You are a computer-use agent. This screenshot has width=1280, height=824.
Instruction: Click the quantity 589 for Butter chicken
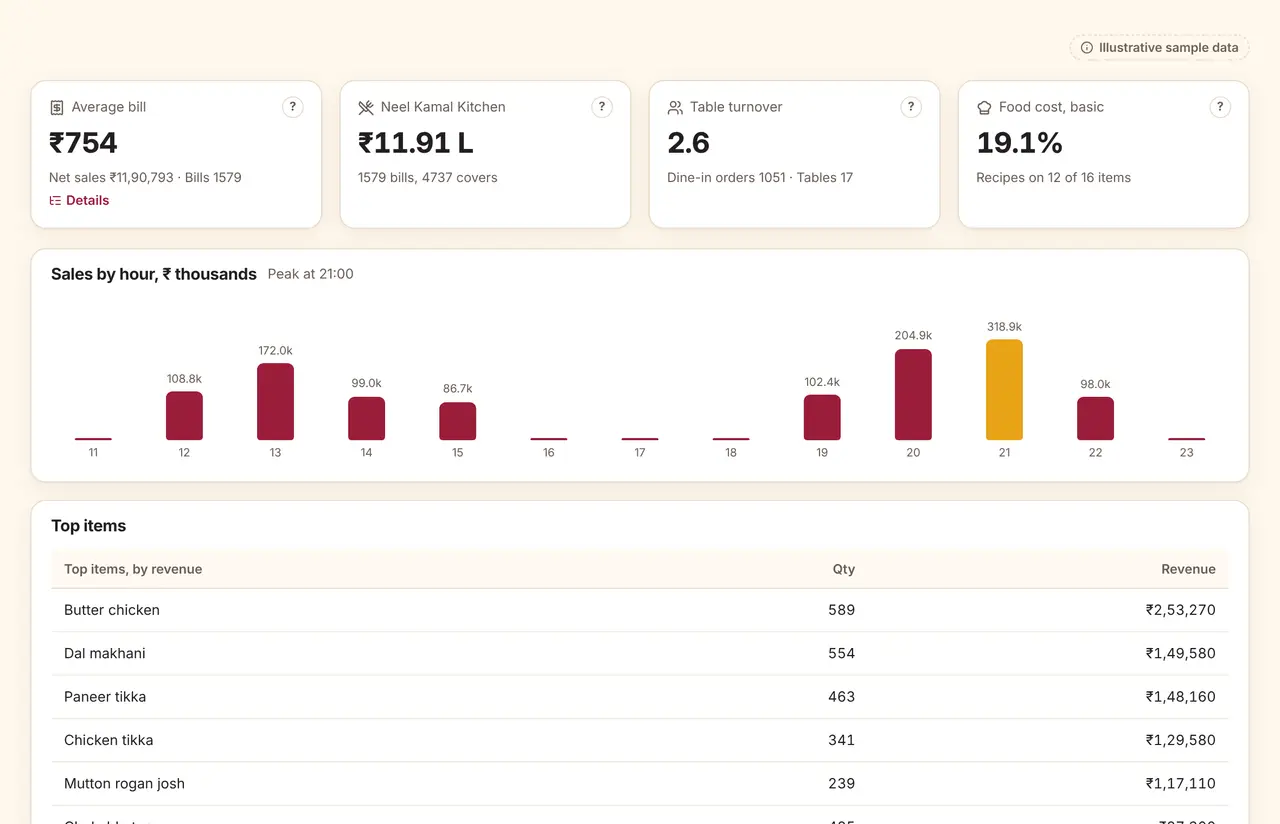(842, 610)
